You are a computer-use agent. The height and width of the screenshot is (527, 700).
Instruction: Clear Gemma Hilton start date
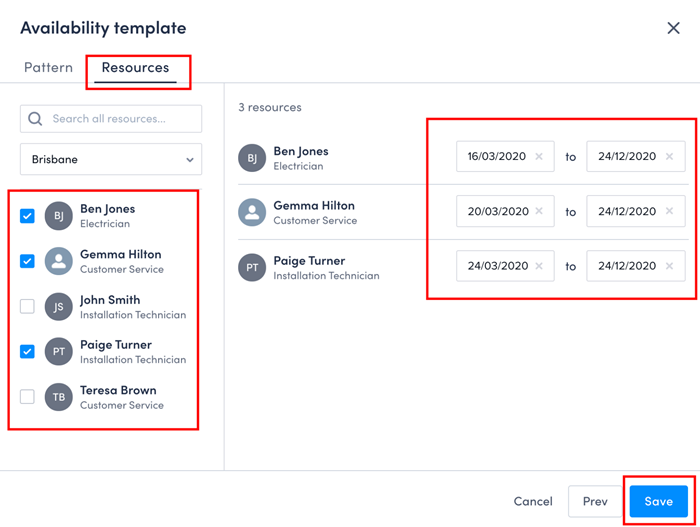coord(539,211)
